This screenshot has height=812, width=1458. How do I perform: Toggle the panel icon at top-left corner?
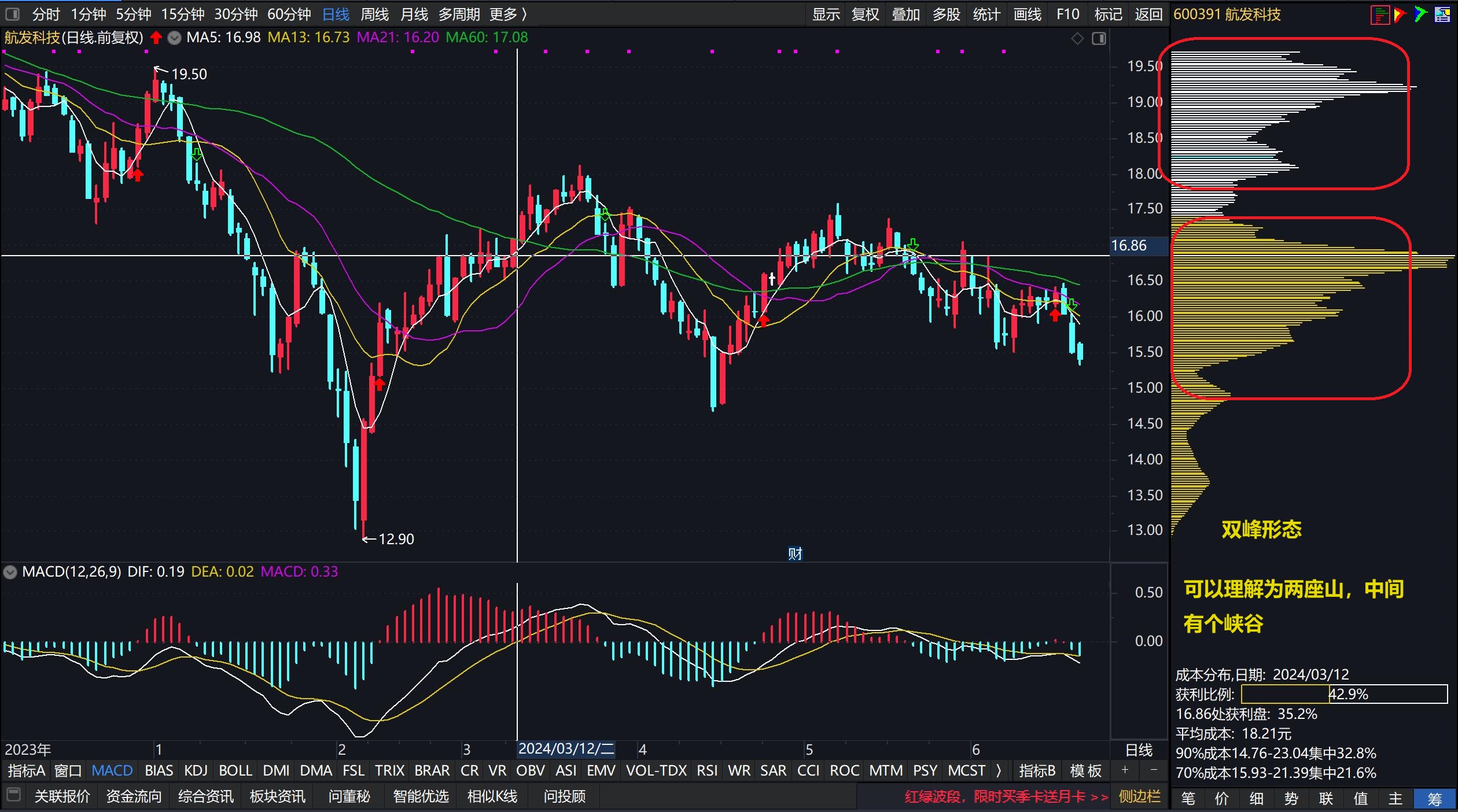click(13, 14)
